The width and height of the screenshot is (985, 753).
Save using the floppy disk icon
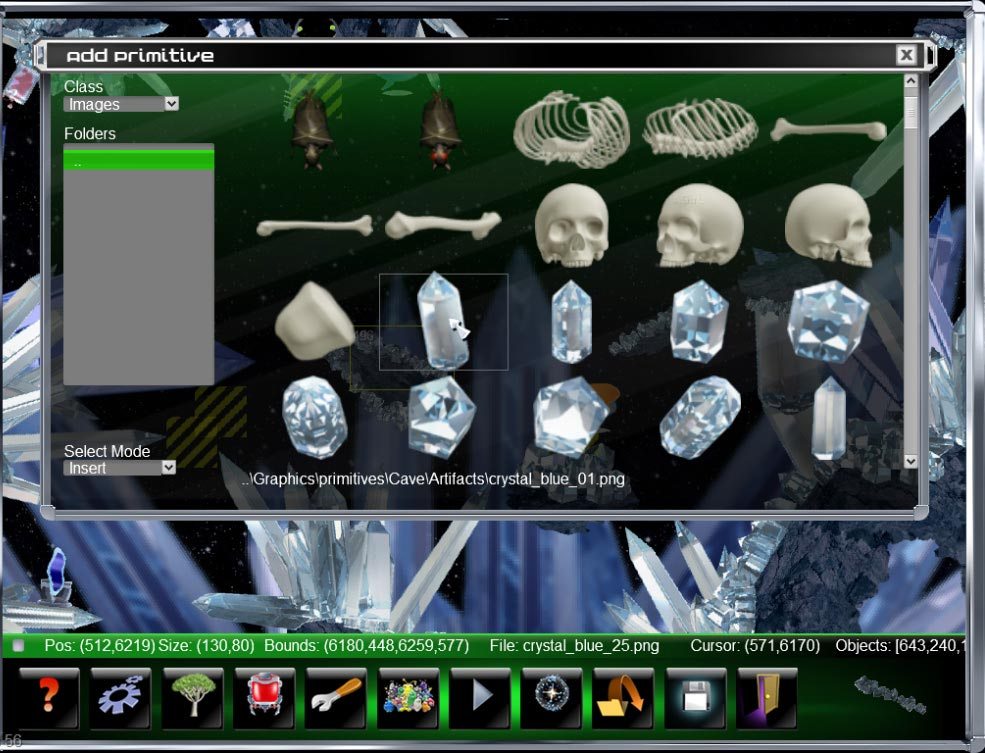click(695, 698)
